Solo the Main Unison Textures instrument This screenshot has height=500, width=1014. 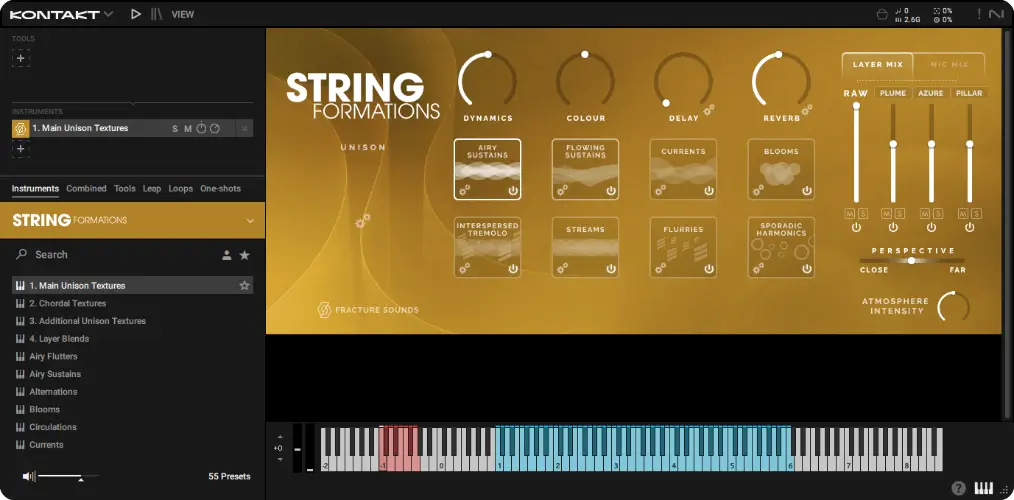(x=175, y=129)
